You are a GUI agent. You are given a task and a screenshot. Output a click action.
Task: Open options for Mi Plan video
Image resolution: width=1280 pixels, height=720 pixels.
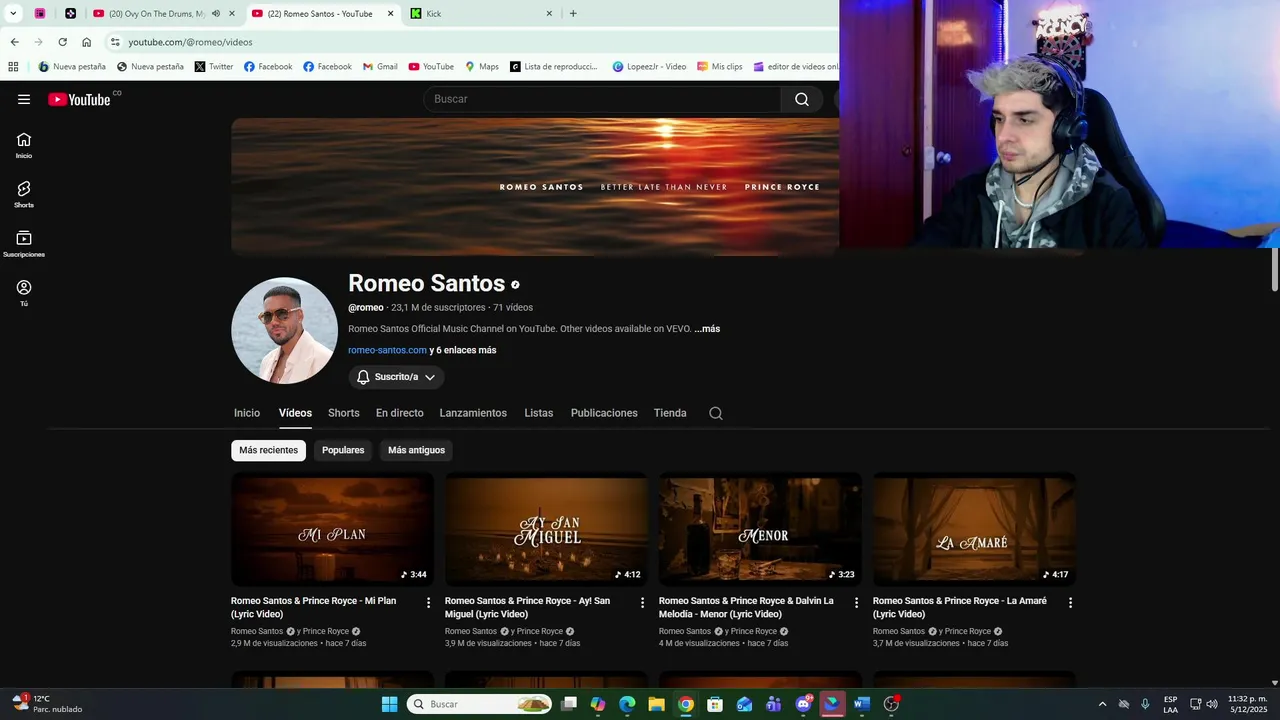(429, 603)
